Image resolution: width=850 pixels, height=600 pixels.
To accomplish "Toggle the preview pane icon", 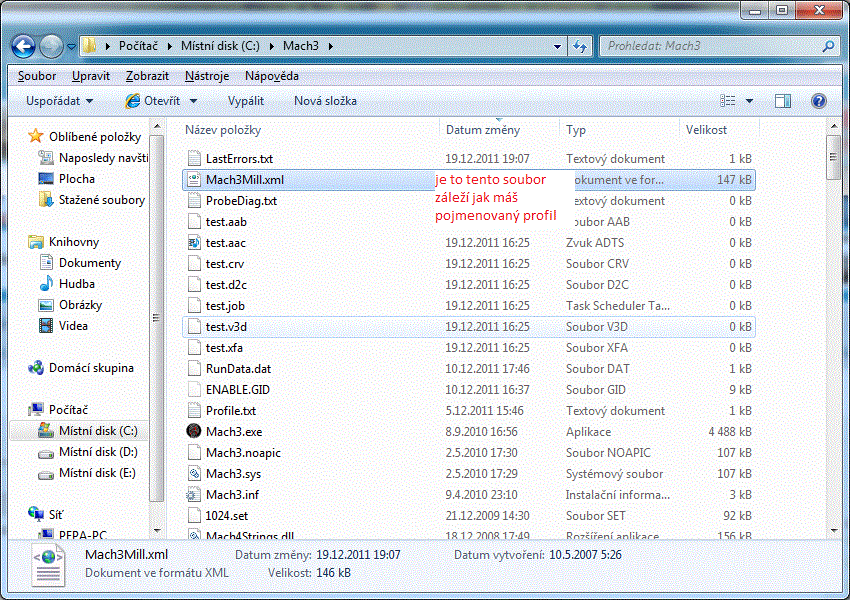I will (783, 101).
